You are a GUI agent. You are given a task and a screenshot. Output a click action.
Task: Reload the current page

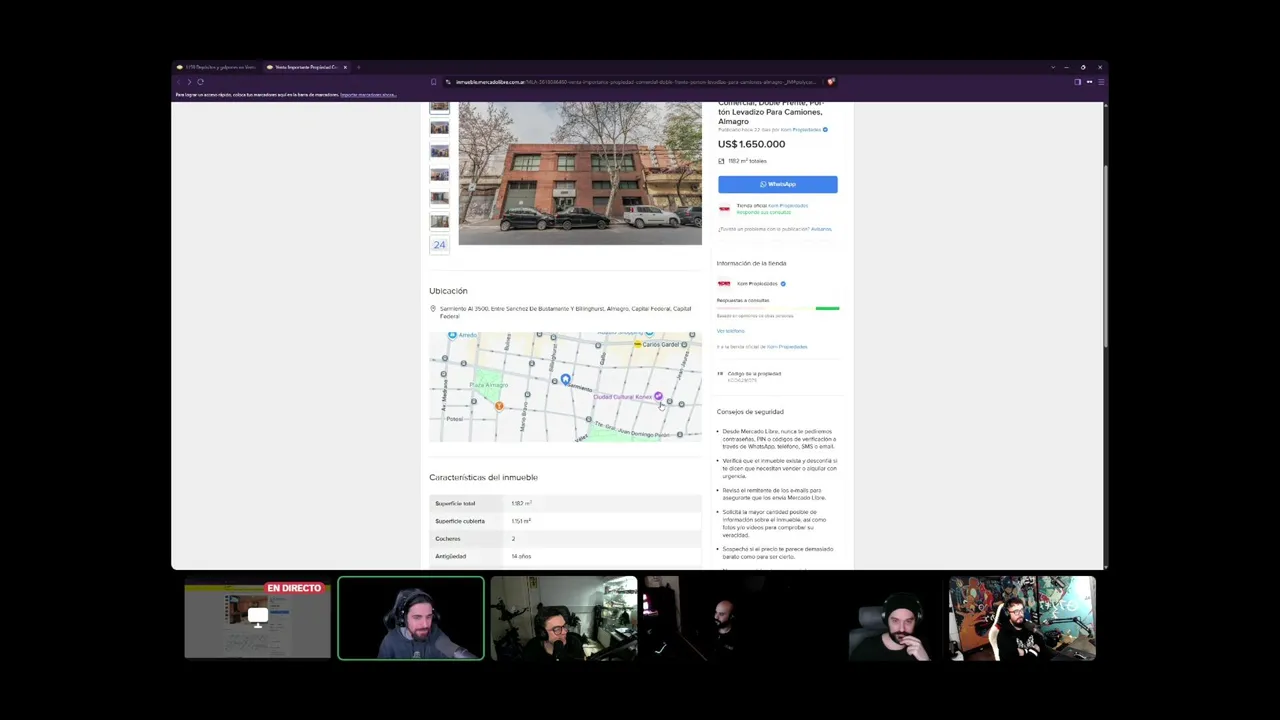pyautogui.click(x=200, y=82)
